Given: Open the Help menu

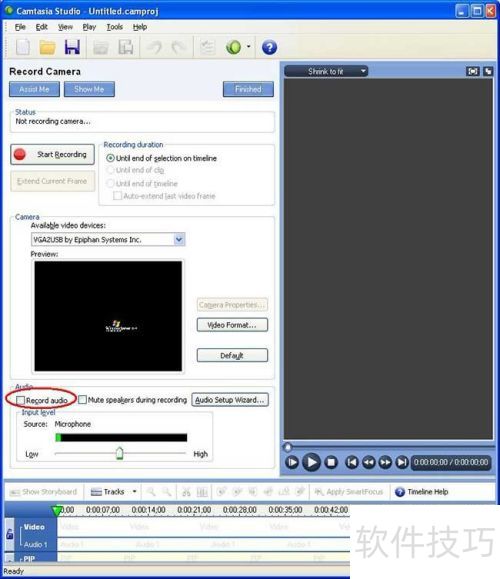Looking at the screenshot, I should [x=140, y=27].
